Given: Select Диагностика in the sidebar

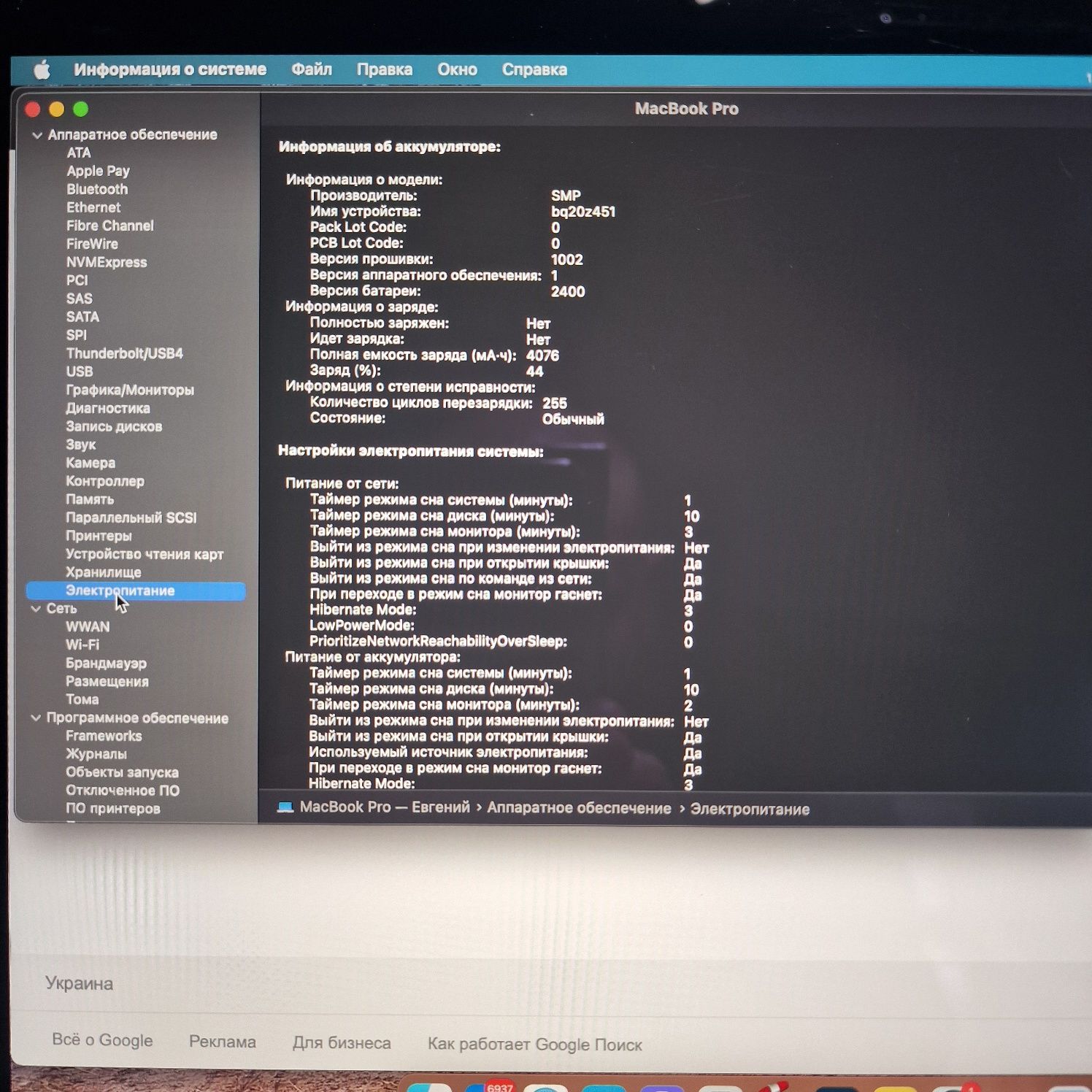Looking at the screenshot, I should [x=108, y=408].
